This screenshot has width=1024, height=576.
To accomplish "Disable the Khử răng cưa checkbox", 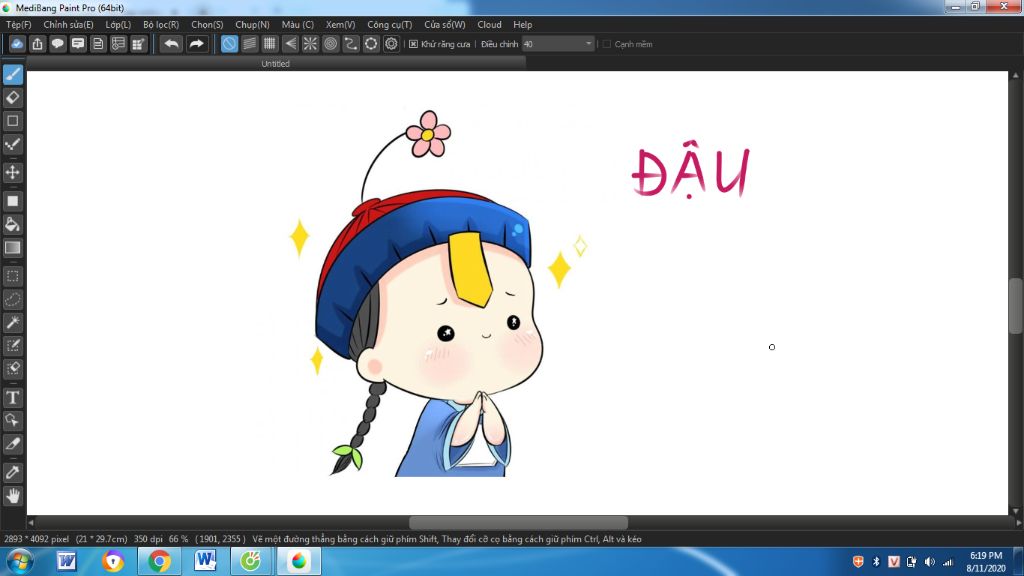I will point(413,44).
